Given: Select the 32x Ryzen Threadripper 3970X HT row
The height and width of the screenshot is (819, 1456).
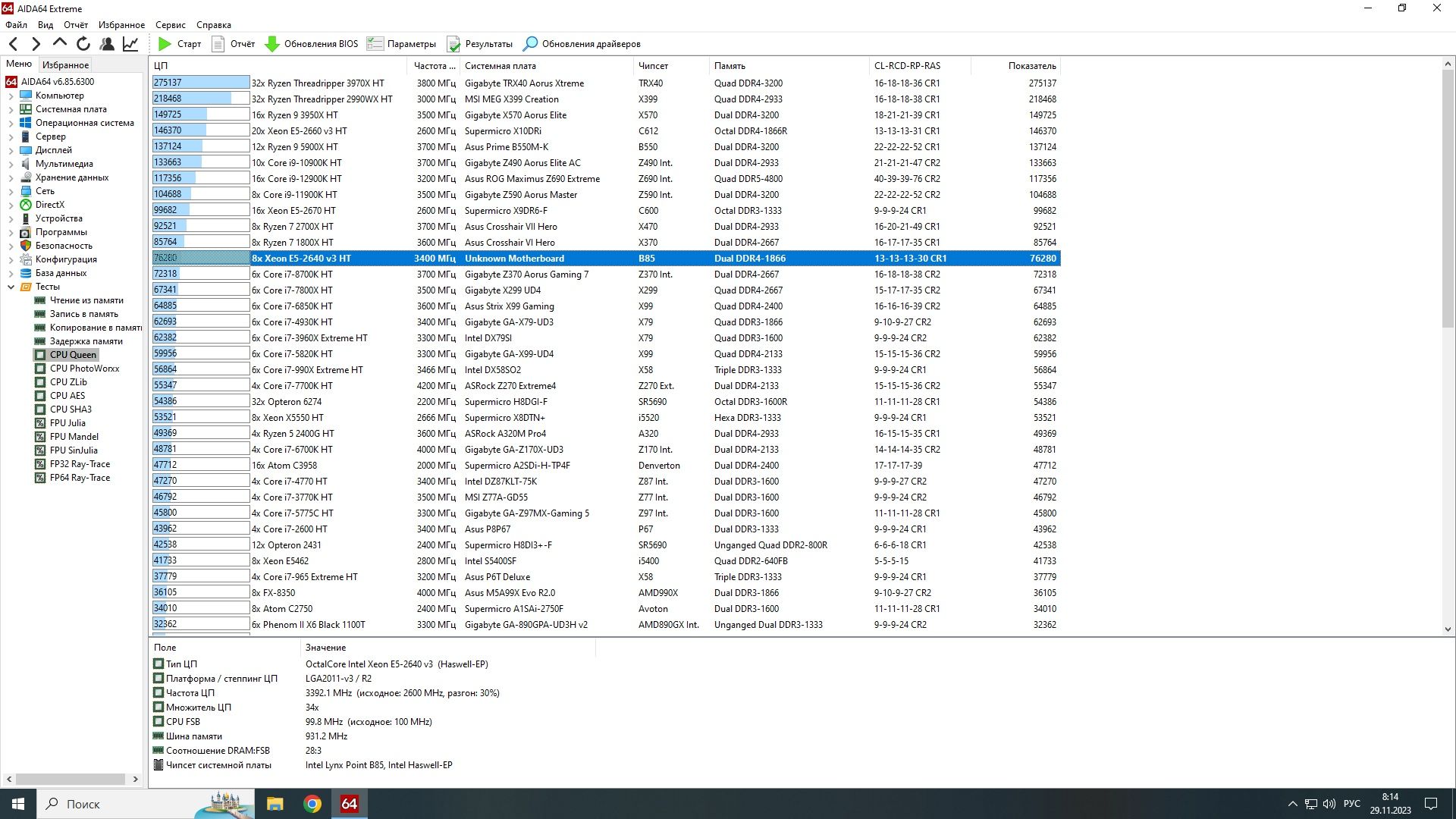Looking at the screenshot, I should [x=605, y=83].
